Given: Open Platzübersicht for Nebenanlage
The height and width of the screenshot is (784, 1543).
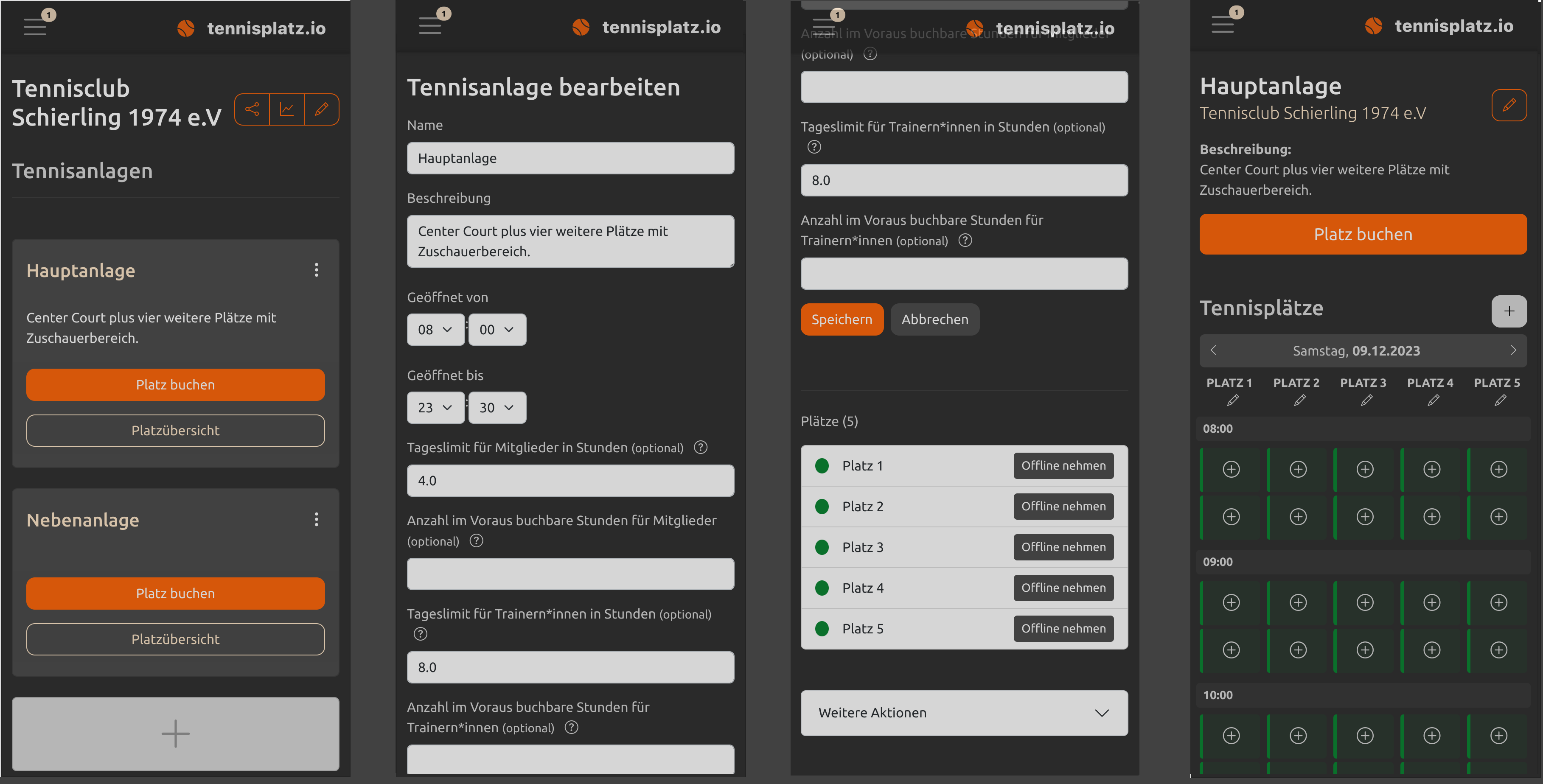Looking at the screenshot, I should coord(176,639).
